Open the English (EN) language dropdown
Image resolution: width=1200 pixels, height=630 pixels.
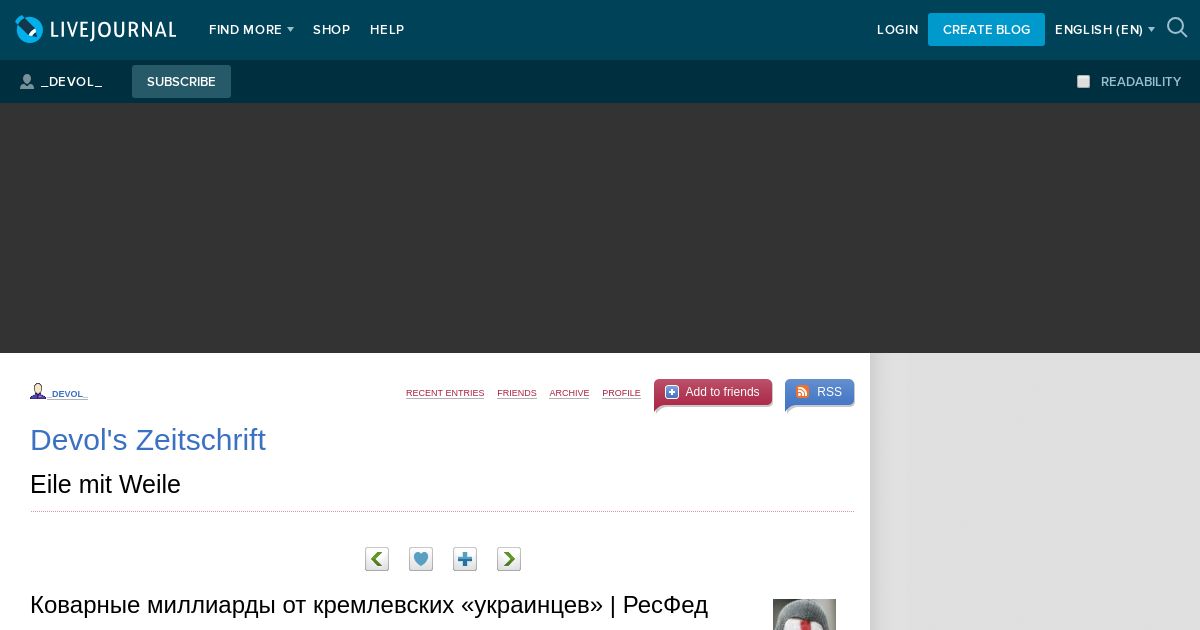[x=1105, y=30]
